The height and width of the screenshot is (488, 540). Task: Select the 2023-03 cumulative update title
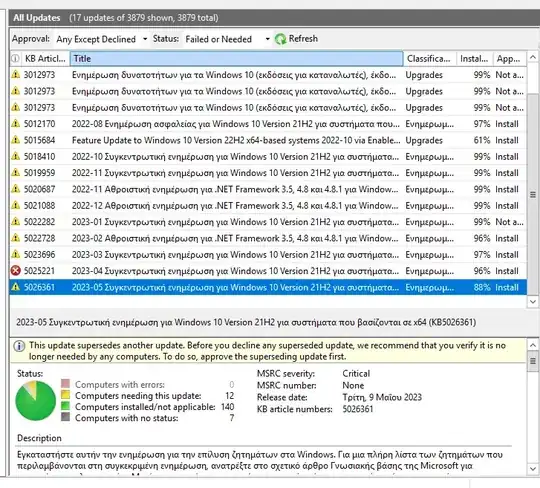tap(236, 255)
